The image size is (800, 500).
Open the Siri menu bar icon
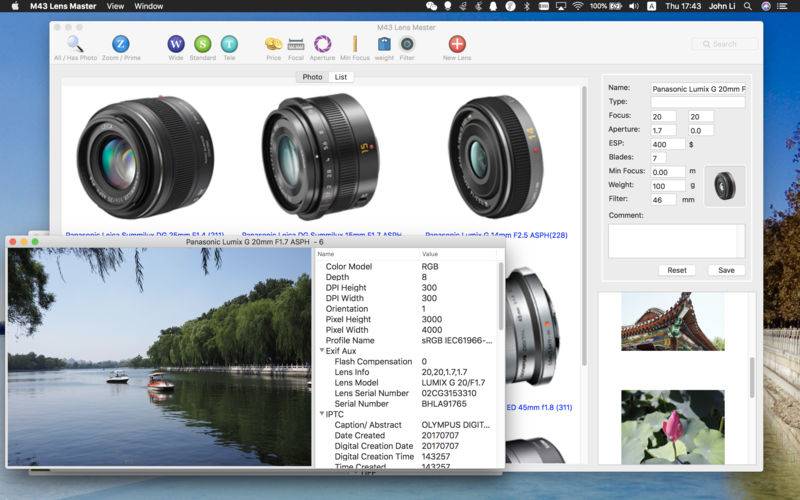coord(765,6)
